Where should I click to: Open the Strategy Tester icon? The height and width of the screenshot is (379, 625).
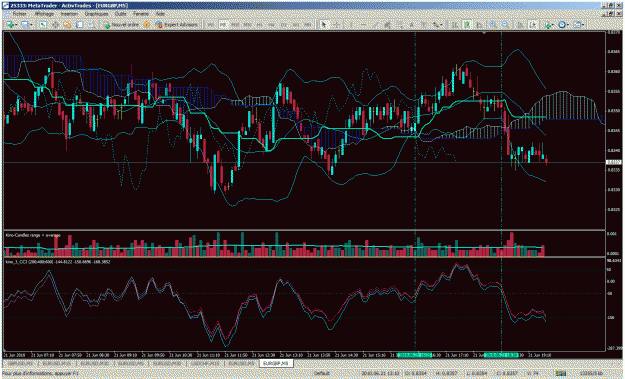(91, 25)
